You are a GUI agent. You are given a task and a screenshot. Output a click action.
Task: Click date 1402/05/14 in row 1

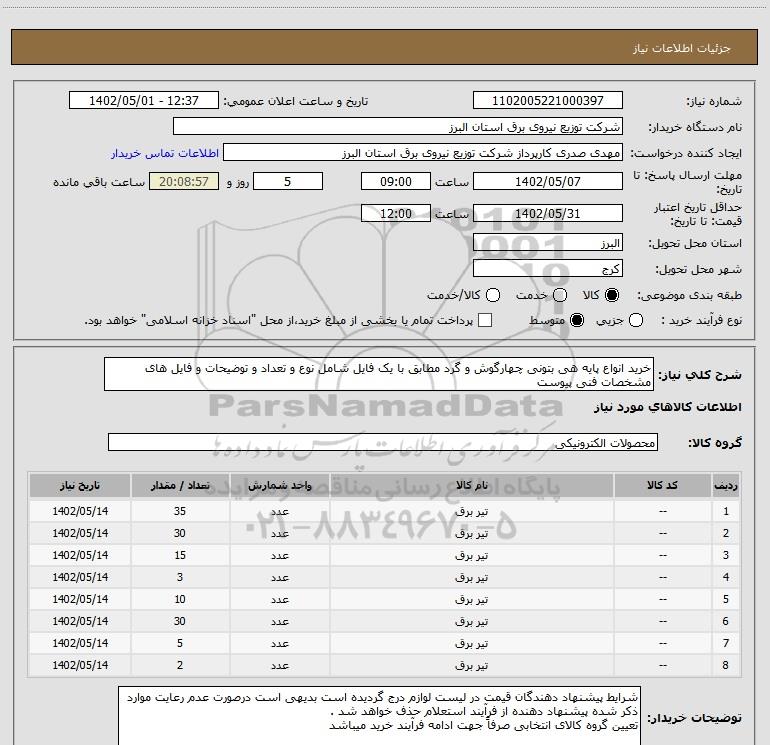[x=80, y=511]
